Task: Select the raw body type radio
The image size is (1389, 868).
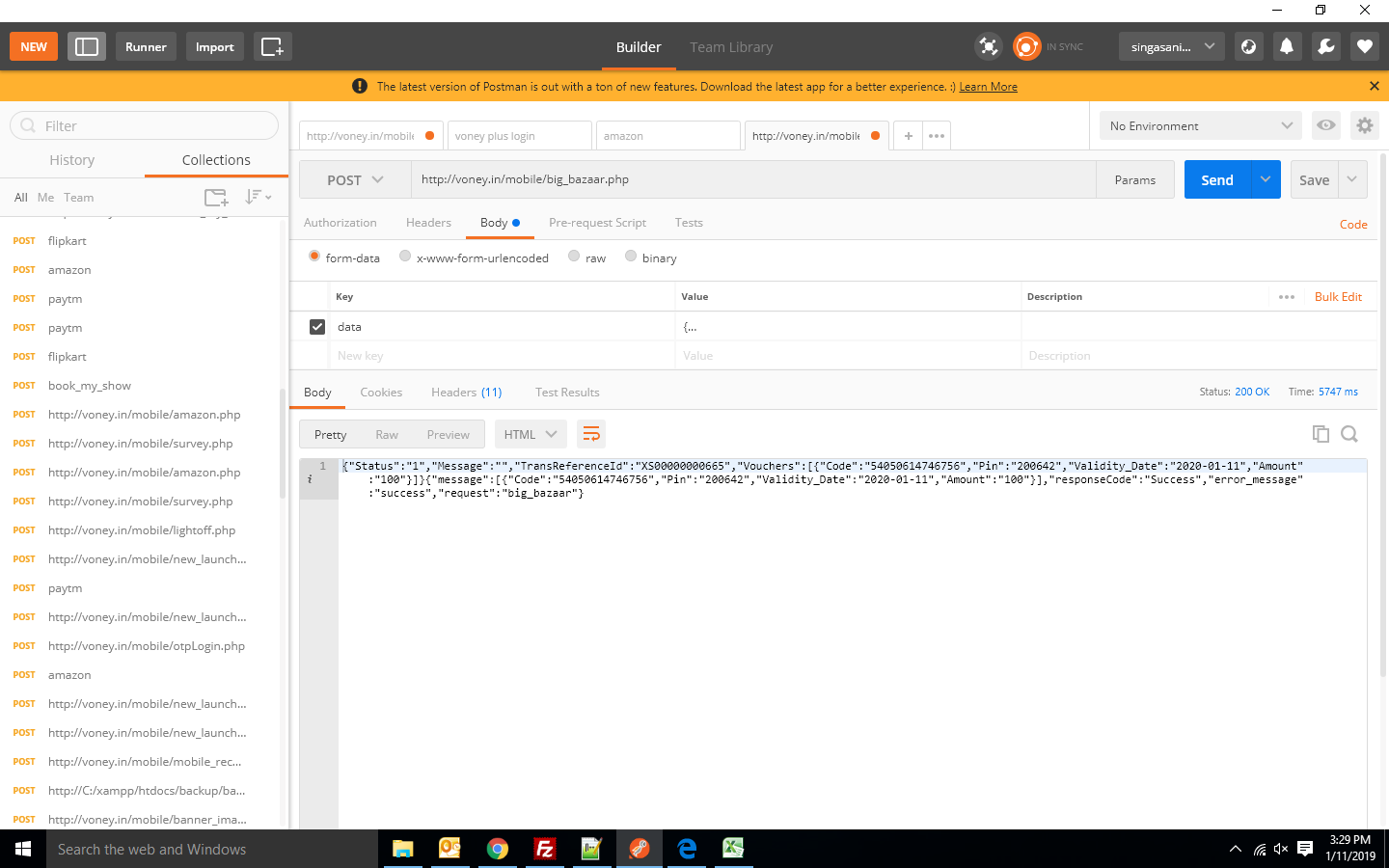Action: [x=574, y=257]
